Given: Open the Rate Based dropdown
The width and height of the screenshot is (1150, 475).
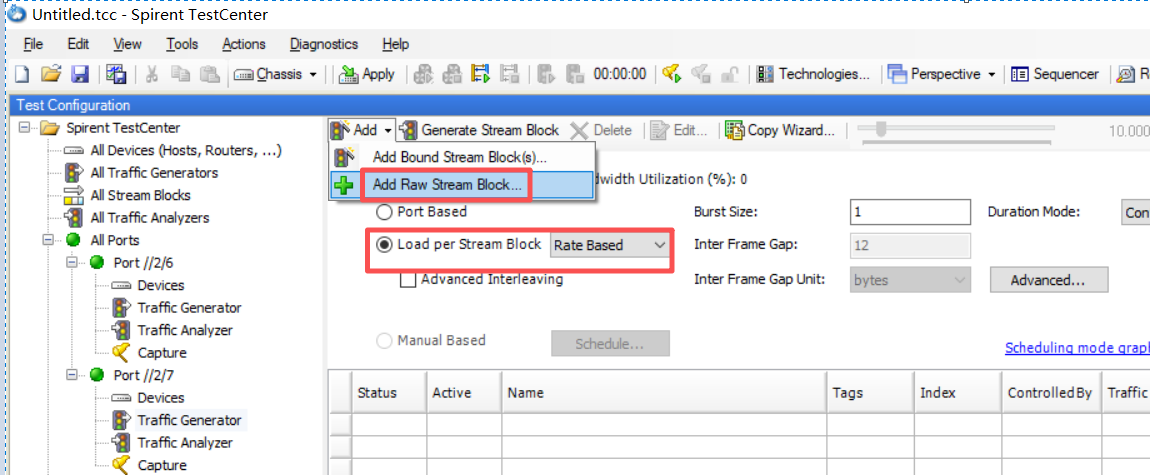Looking at the screenshot, I should (609, 246).
